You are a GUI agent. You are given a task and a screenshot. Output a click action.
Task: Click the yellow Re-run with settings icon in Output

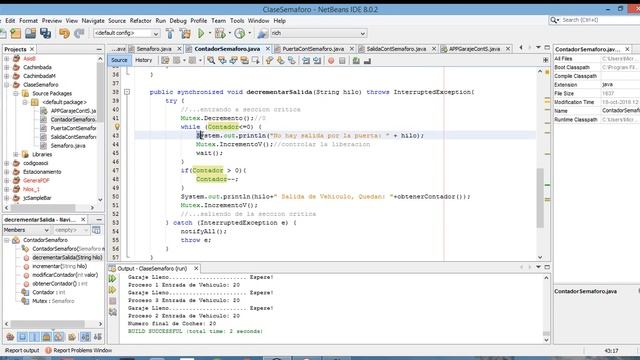pyautogui.click(x=113, y=290)
